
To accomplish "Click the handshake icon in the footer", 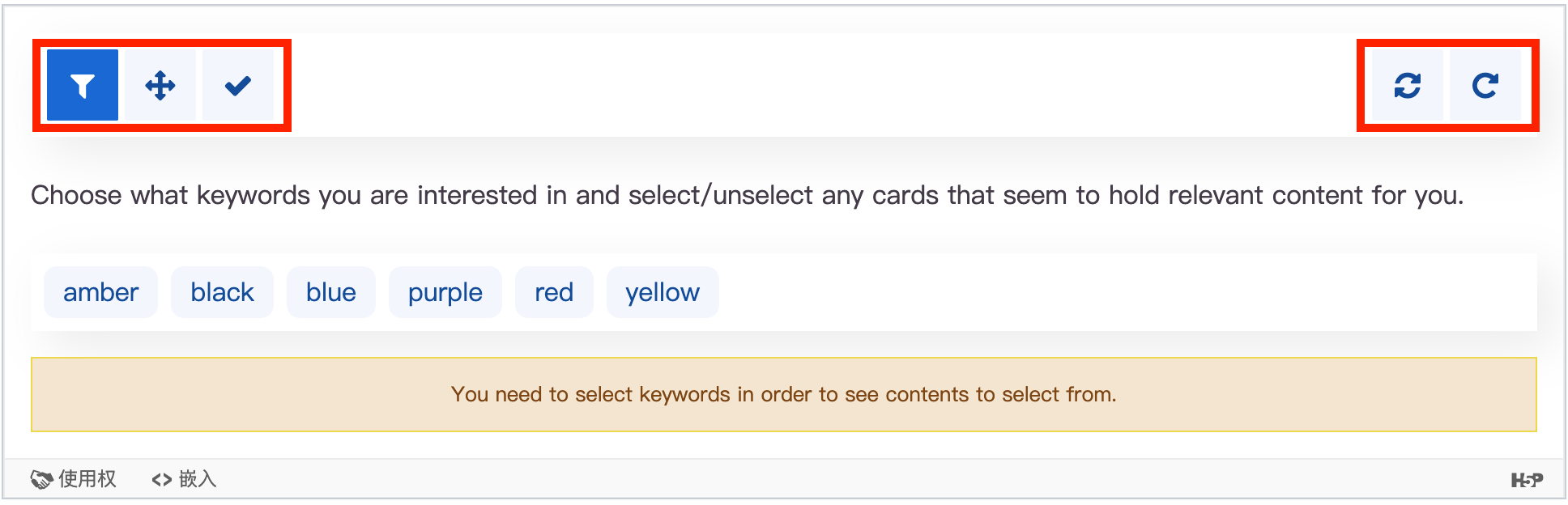I will click(41, 479).
